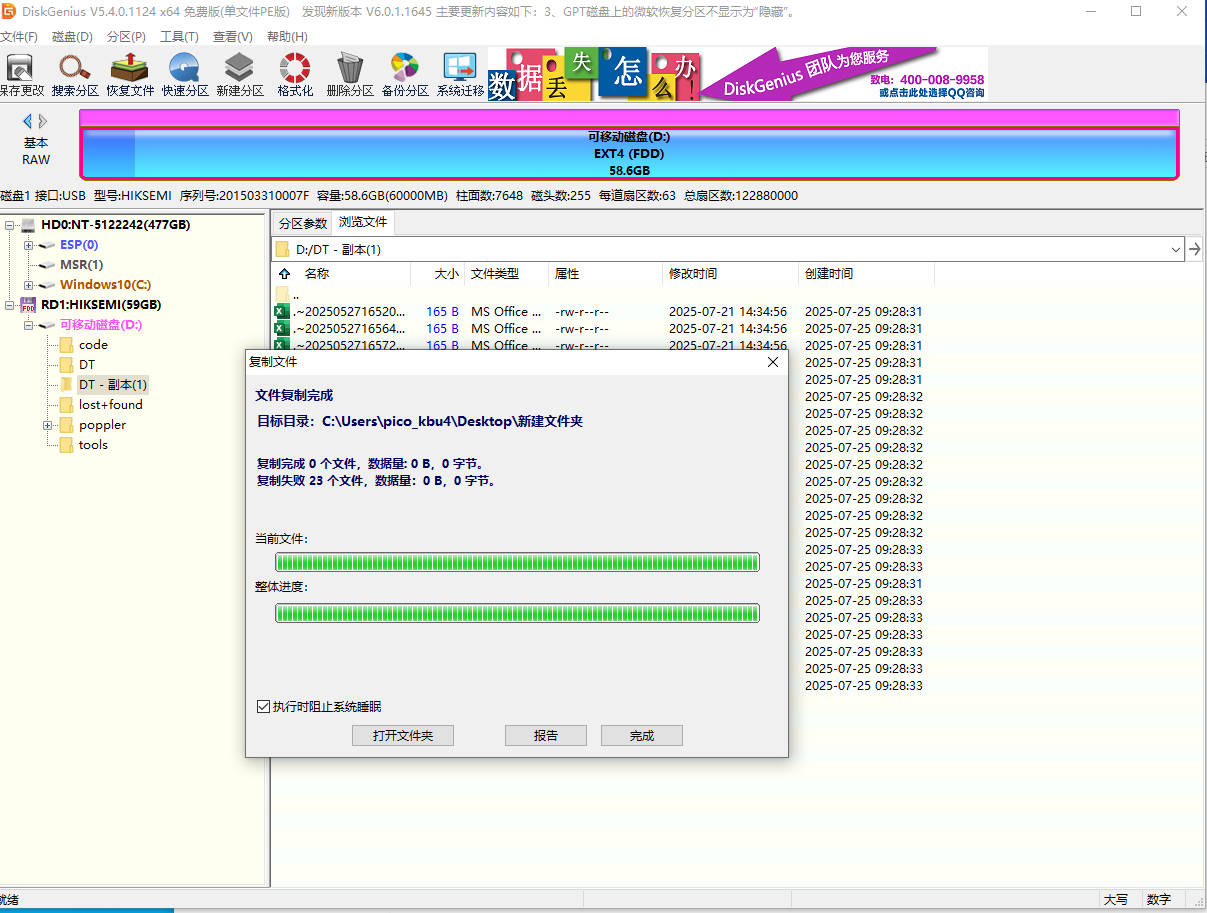The height and width of the screenshot is (913, 1207).
Task: Open the 查看(V) menu
Action: click(x=233, y=36)
